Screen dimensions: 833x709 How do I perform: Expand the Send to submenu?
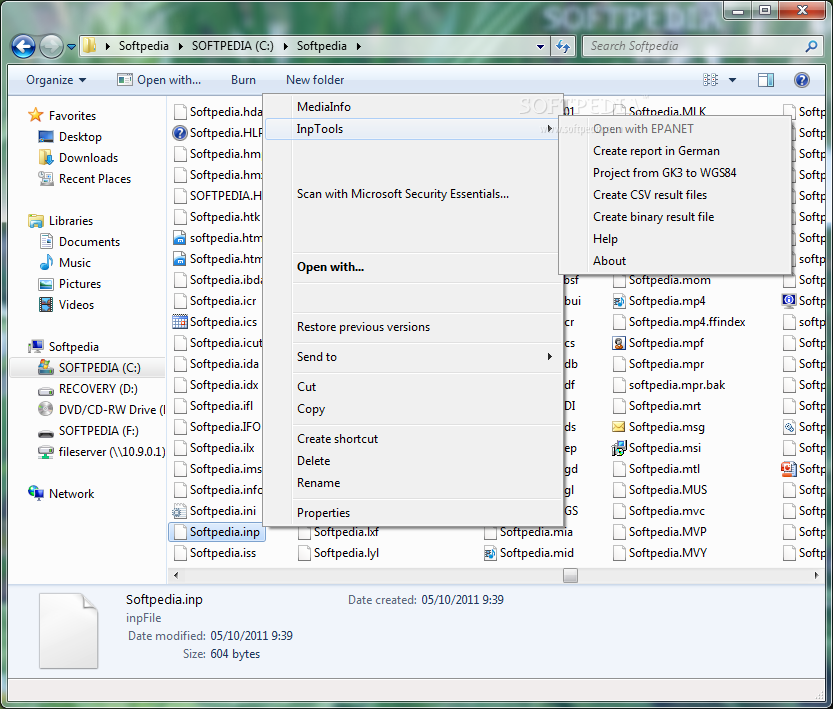coord(412,357)
